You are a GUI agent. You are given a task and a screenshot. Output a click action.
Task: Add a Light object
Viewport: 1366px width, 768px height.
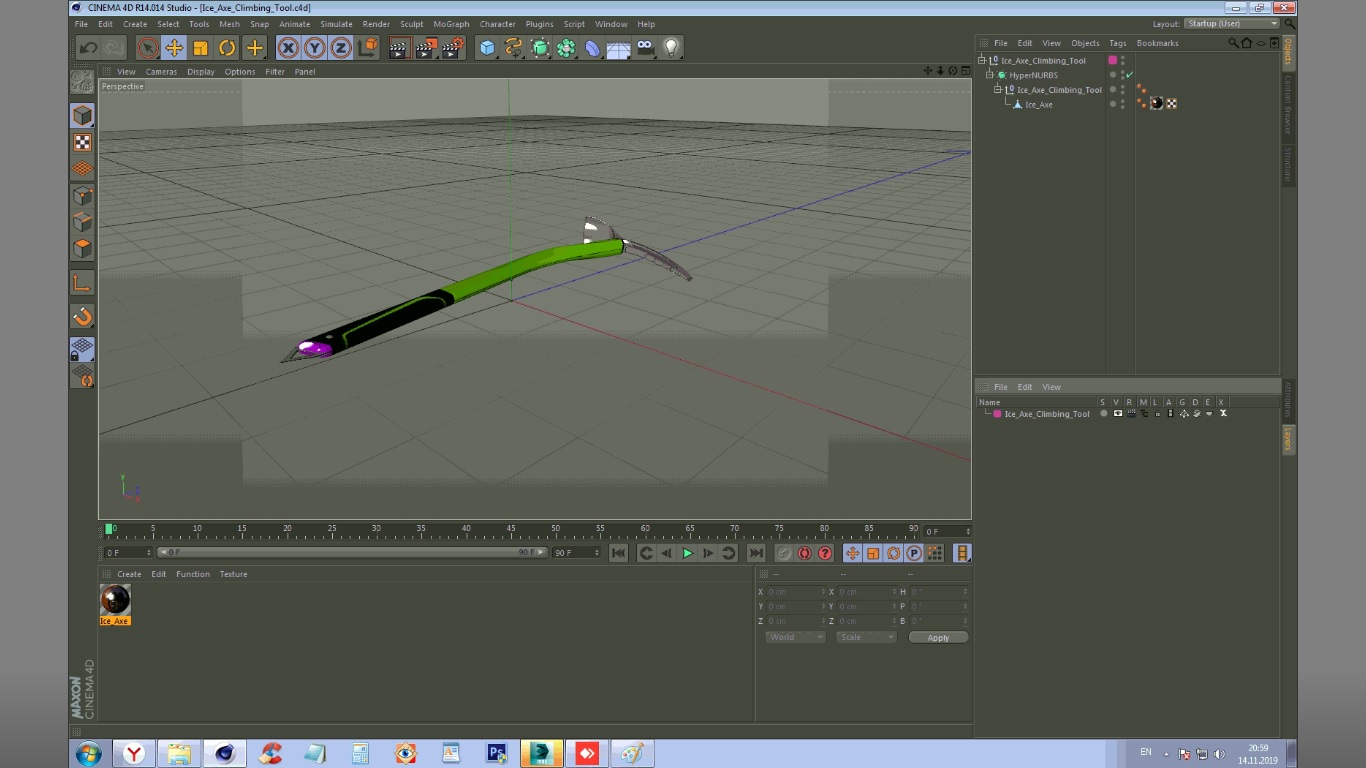672,47
